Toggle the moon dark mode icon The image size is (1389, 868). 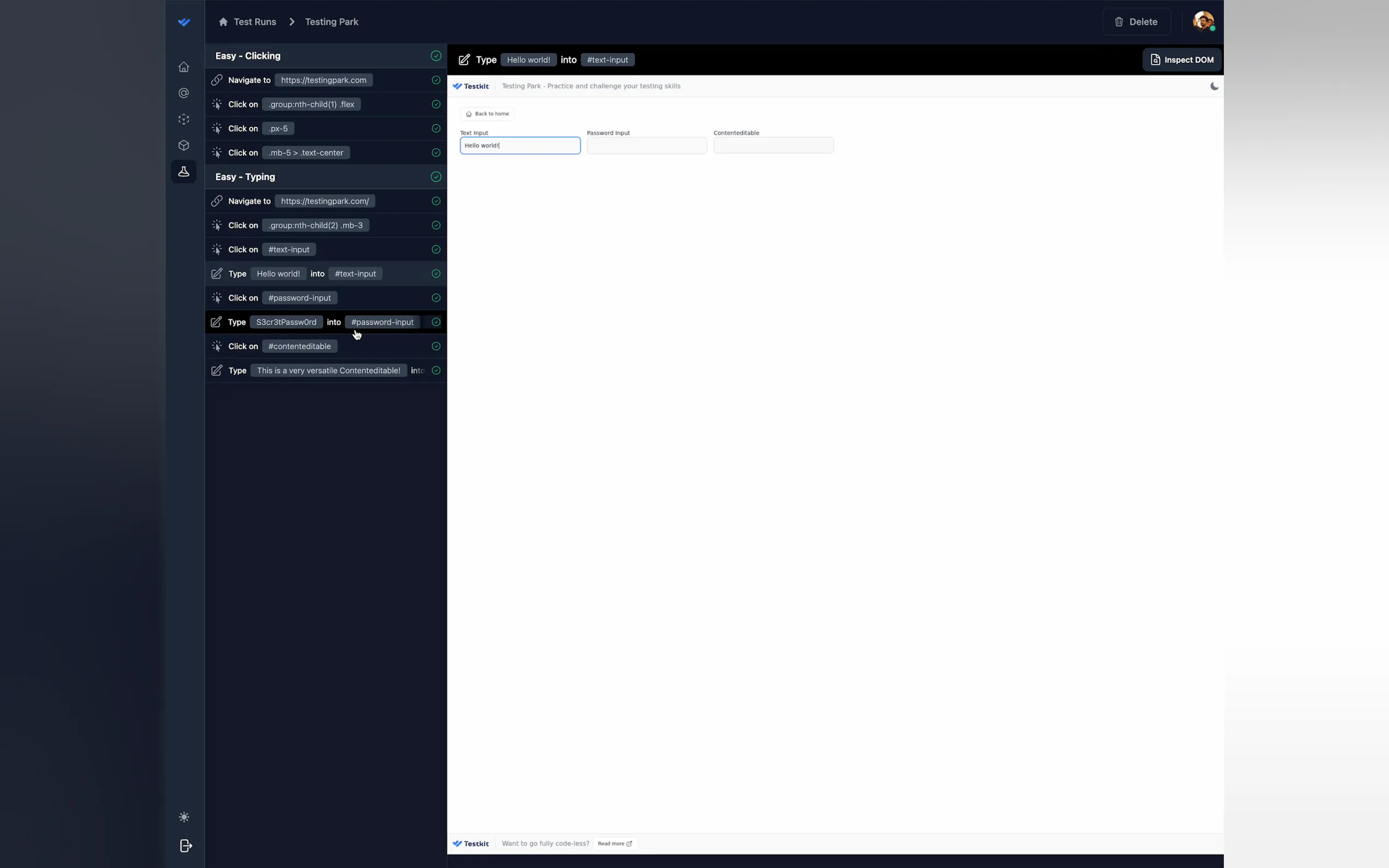(1214, 86)
